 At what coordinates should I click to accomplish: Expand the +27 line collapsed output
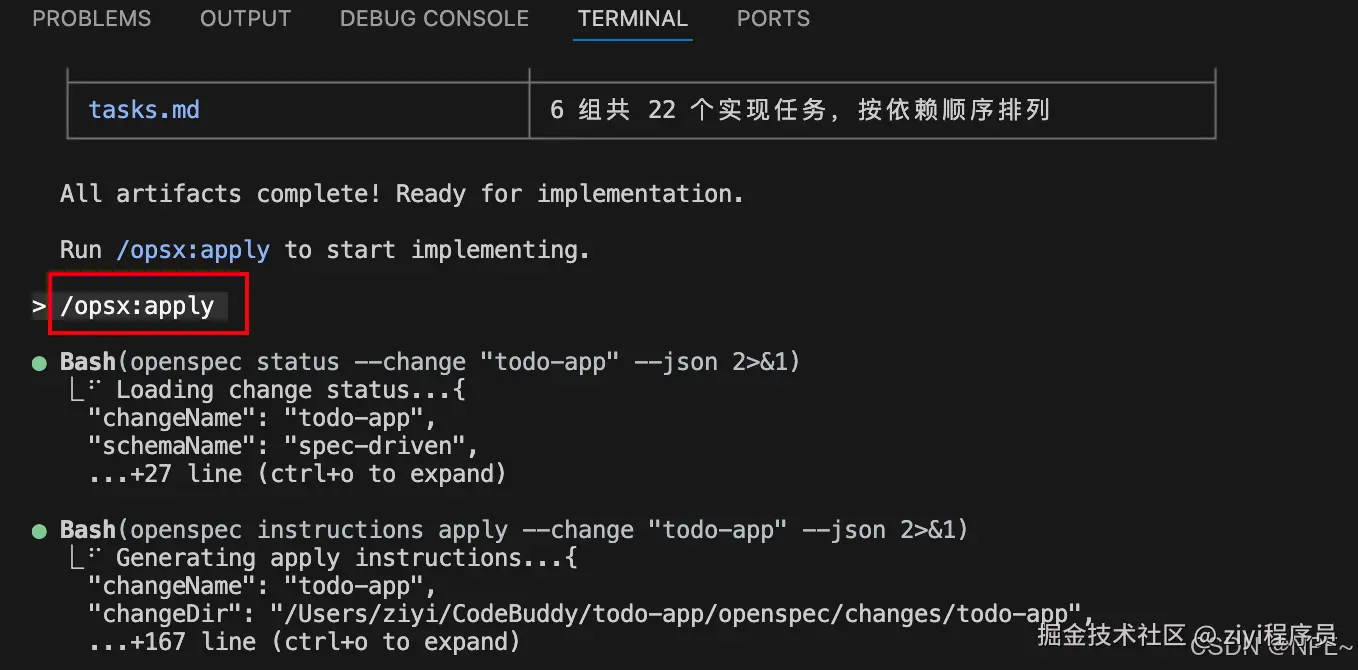[x=297, y=474]
